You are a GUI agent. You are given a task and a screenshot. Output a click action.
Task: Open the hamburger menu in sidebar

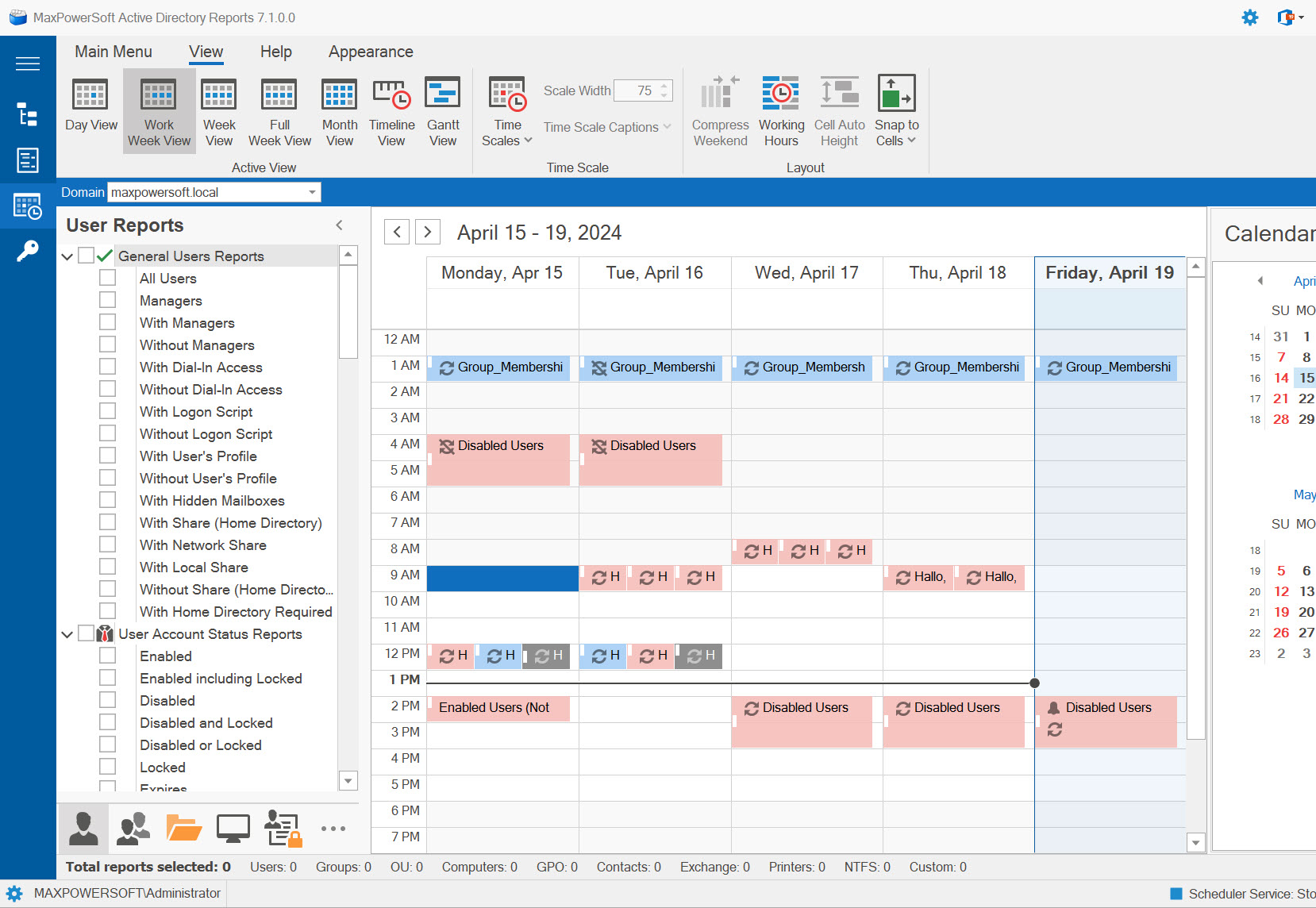(x=28, y=63)
